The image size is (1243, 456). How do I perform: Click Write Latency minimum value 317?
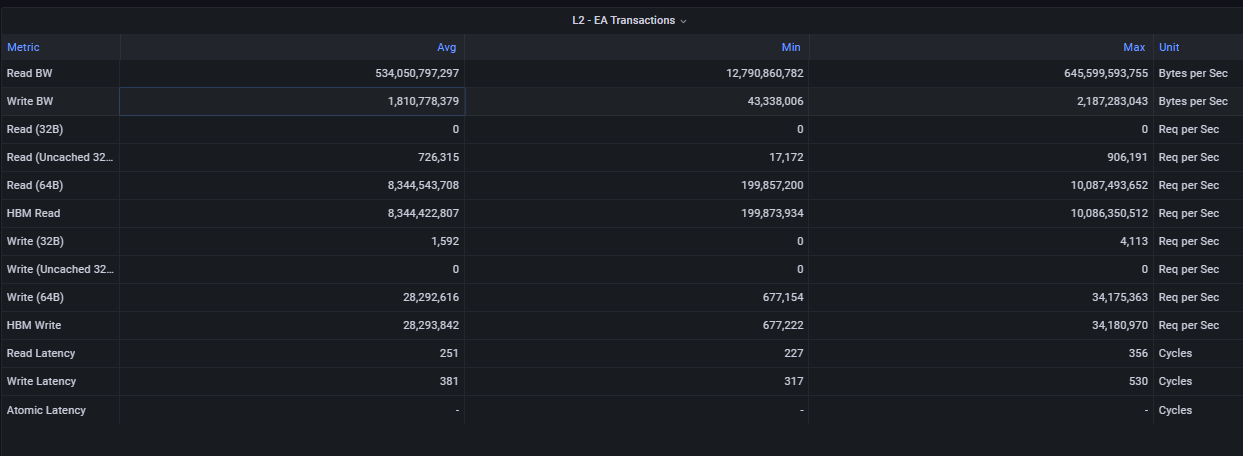coord(794,381)
